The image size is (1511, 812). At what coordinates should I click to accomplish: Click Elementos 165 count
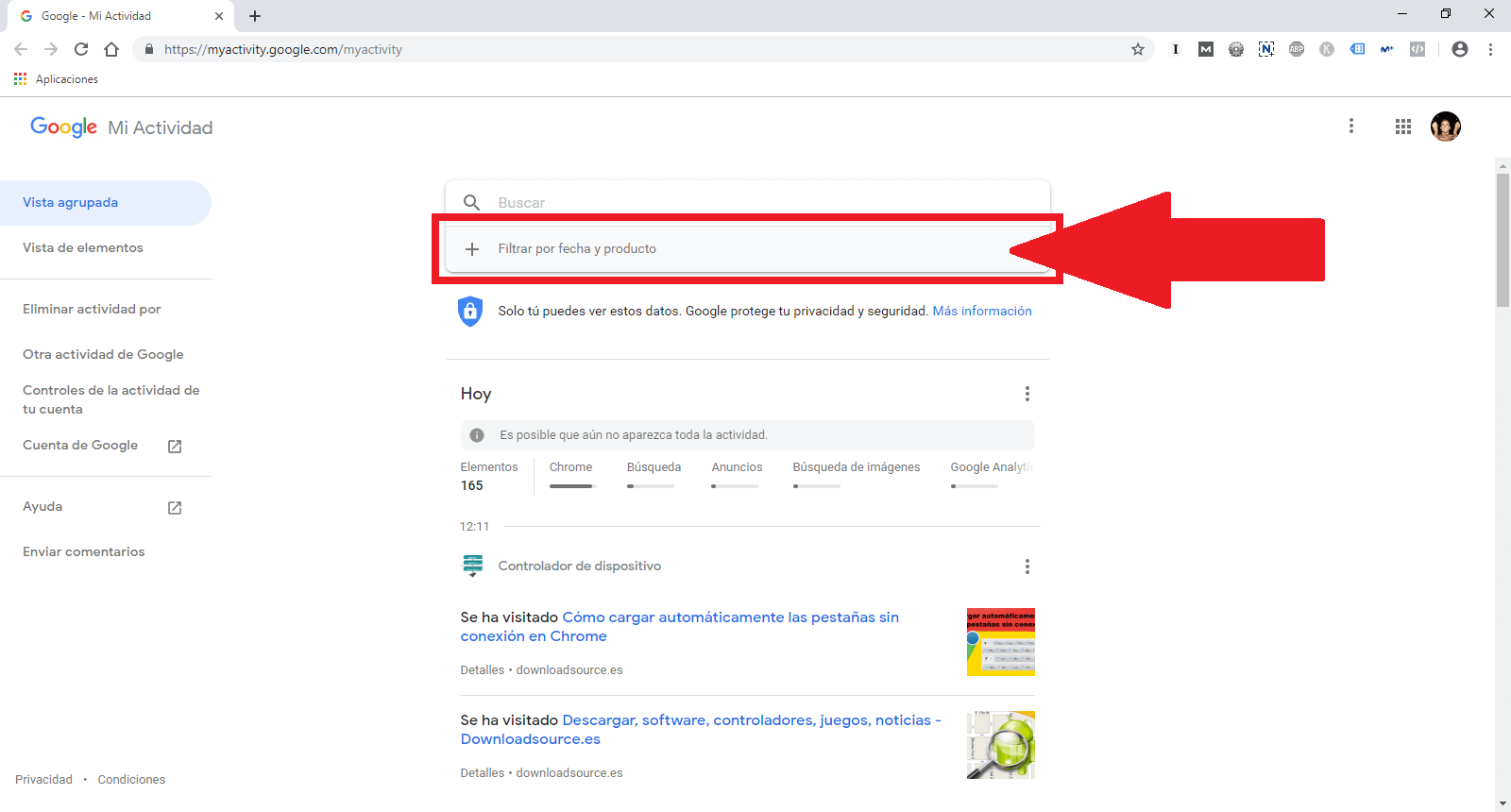(489, 477)
